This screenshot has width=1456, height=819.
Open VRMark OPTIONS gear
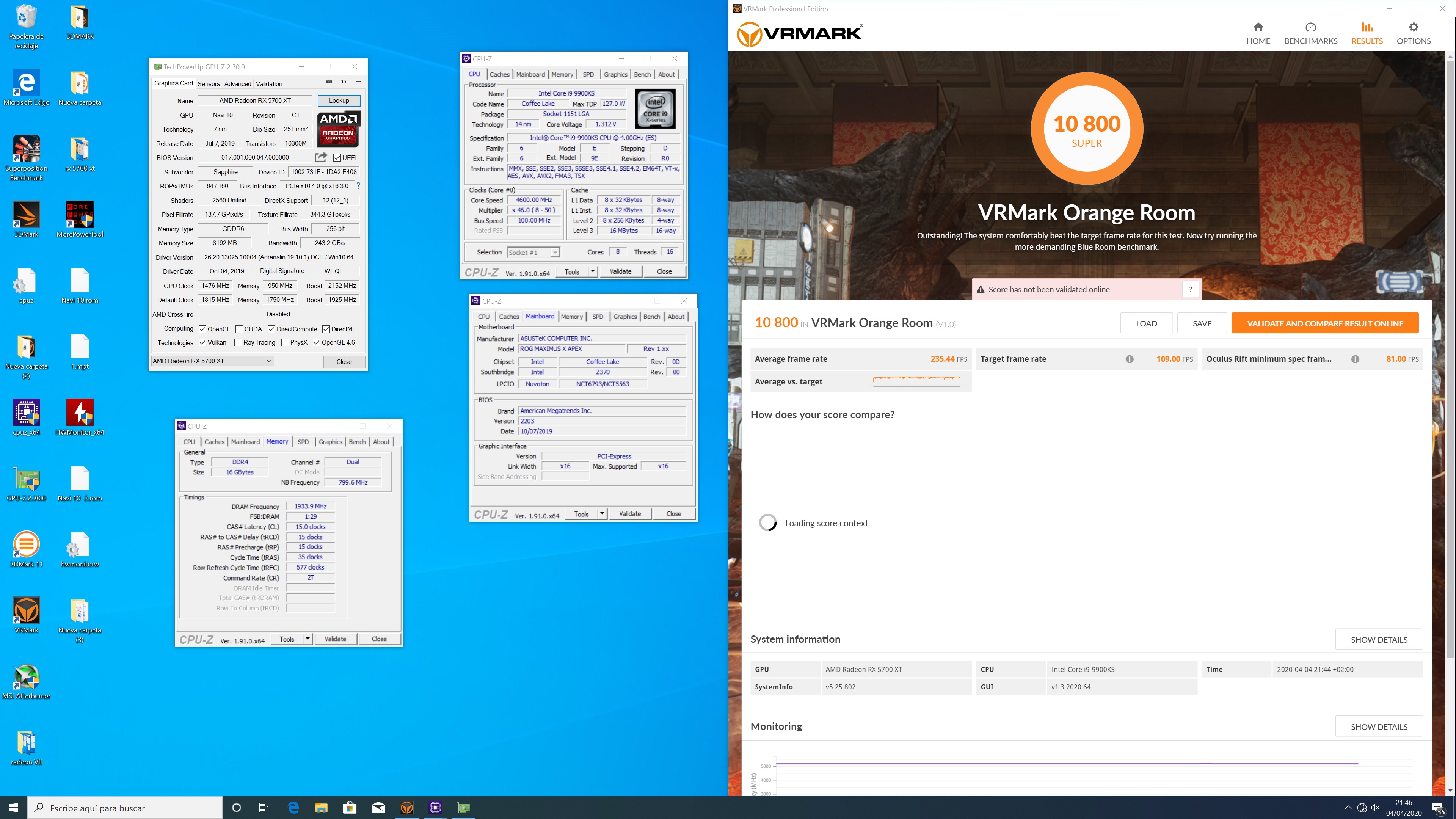click(x=1414, y=34)
